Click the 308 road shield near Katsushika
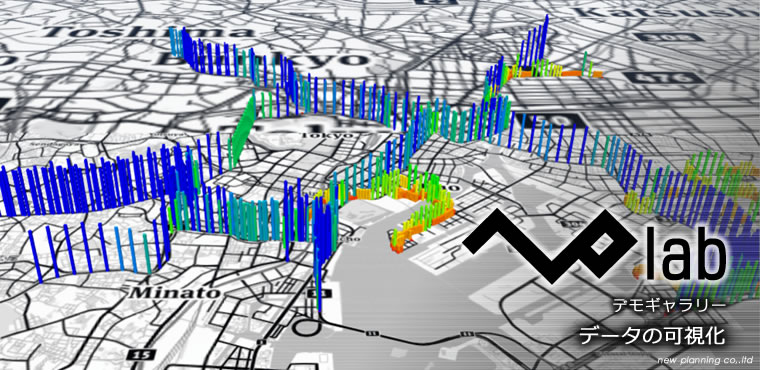This screenshot has height=370, width=760. (668, 37)
